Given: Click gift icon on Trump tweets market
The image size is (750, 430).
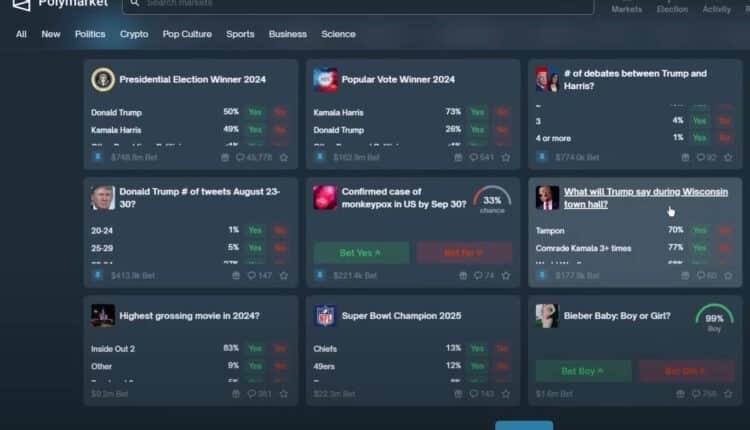Looking at the screenshot, I should [x=235, y=275].
